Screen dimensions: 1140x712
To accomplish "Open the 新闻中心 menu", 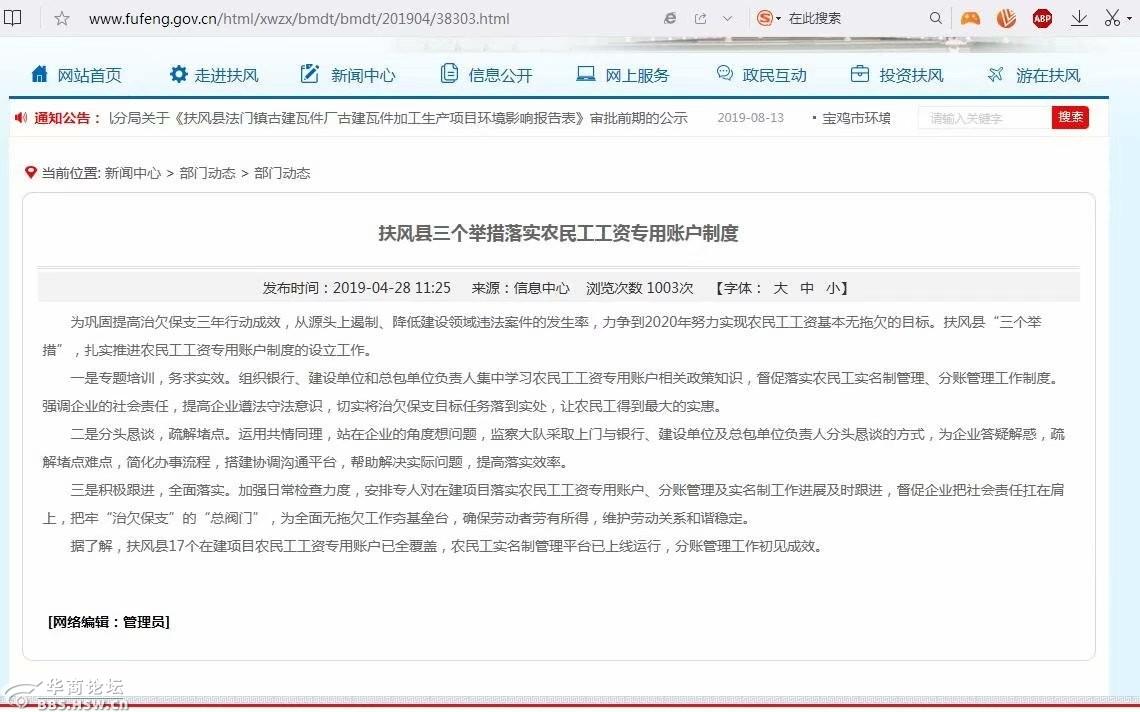I will tap(363, 75).
